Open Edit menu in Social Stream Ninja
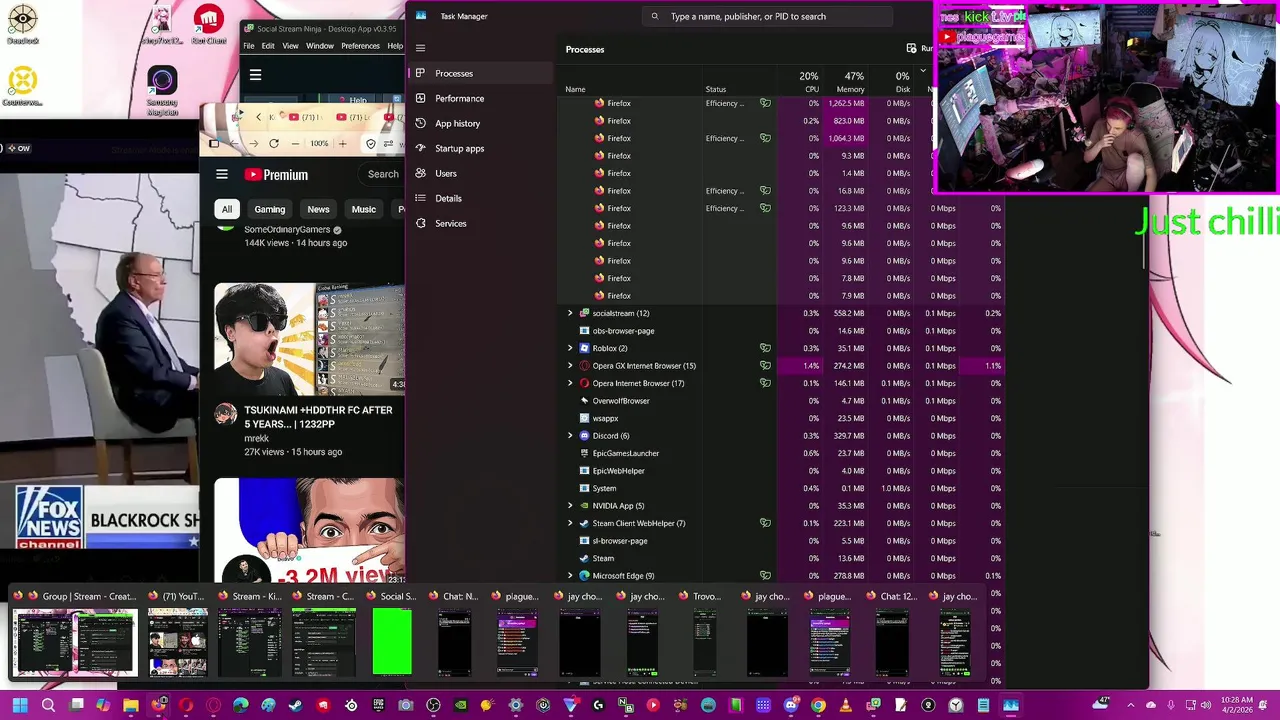The height and width of the screenshot is (720, 1280). [268, 46]
